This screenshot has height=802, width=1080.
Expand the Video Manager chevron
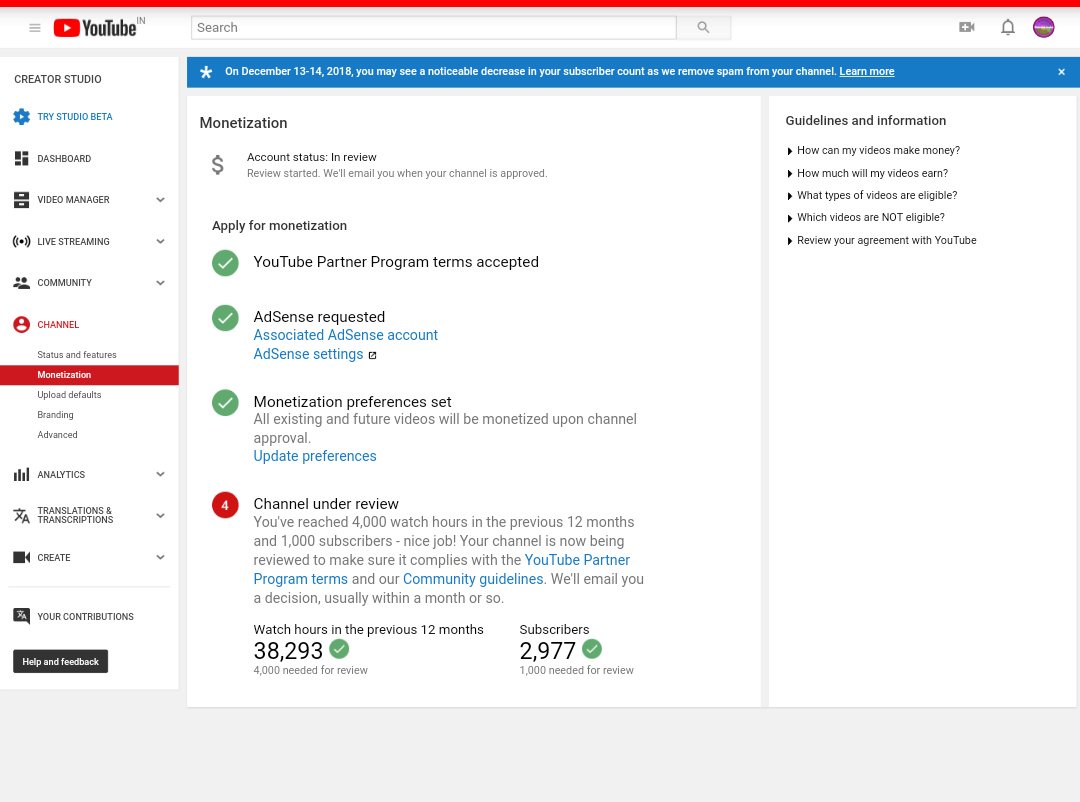click(160, 200)
